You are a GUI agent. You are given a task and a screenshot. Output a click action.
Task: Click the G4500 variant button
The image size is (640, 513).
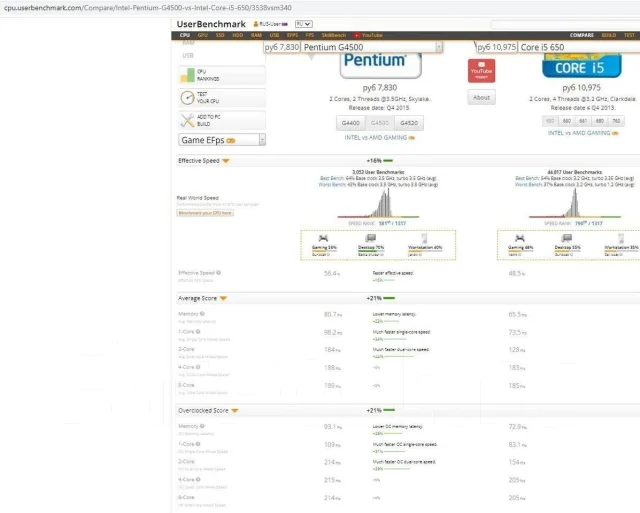(x=380, y=123)
